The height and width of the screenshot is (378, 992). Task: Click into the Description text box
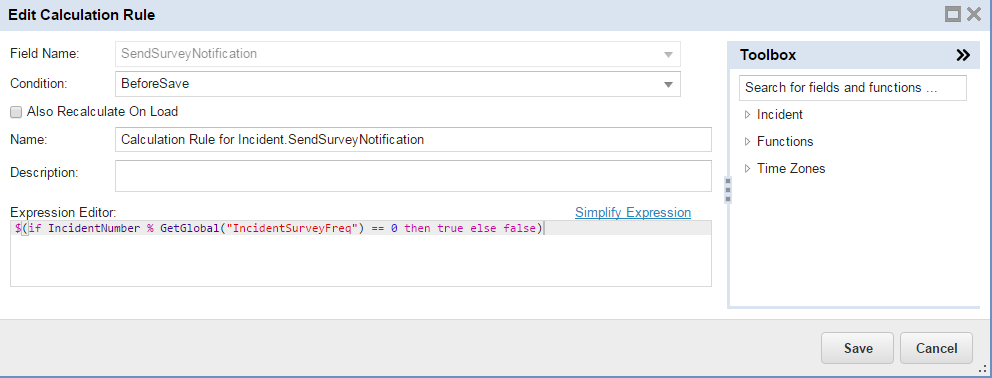[413, 176]
